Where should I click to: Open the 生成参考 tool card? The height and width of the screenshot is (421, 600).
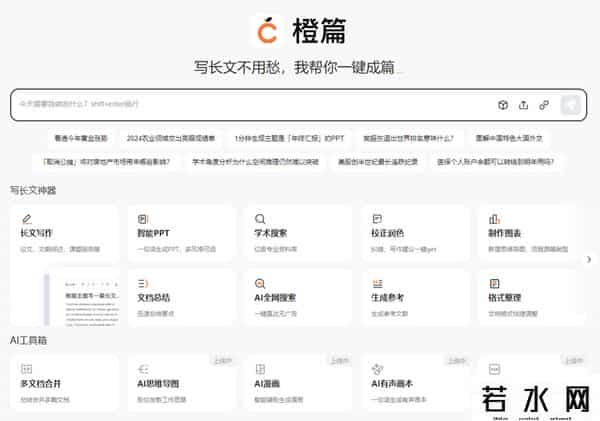[416, 299]
